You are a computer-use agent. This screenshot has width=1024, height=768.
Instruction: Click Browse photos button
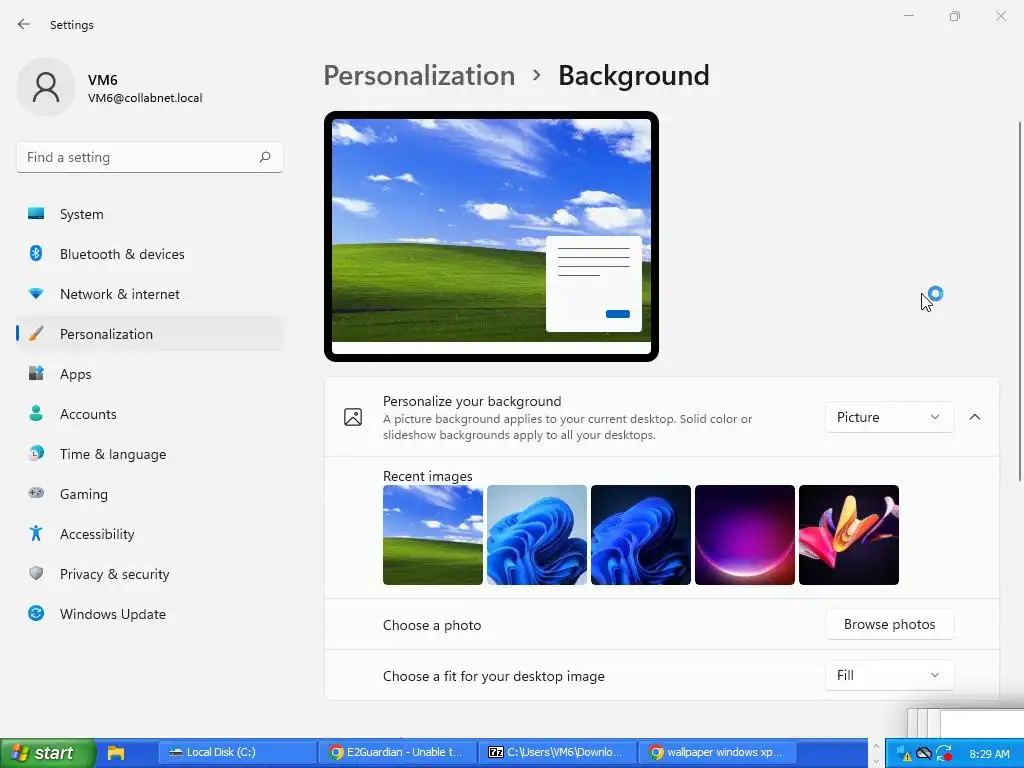pos(889,624)
